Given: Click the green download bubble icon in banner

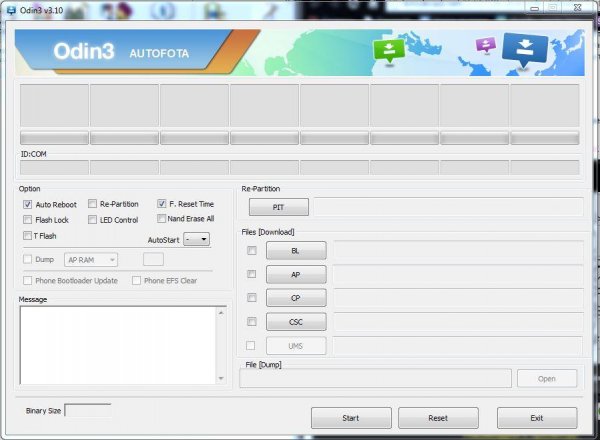Looking at the screenshot, I should 389,51.
